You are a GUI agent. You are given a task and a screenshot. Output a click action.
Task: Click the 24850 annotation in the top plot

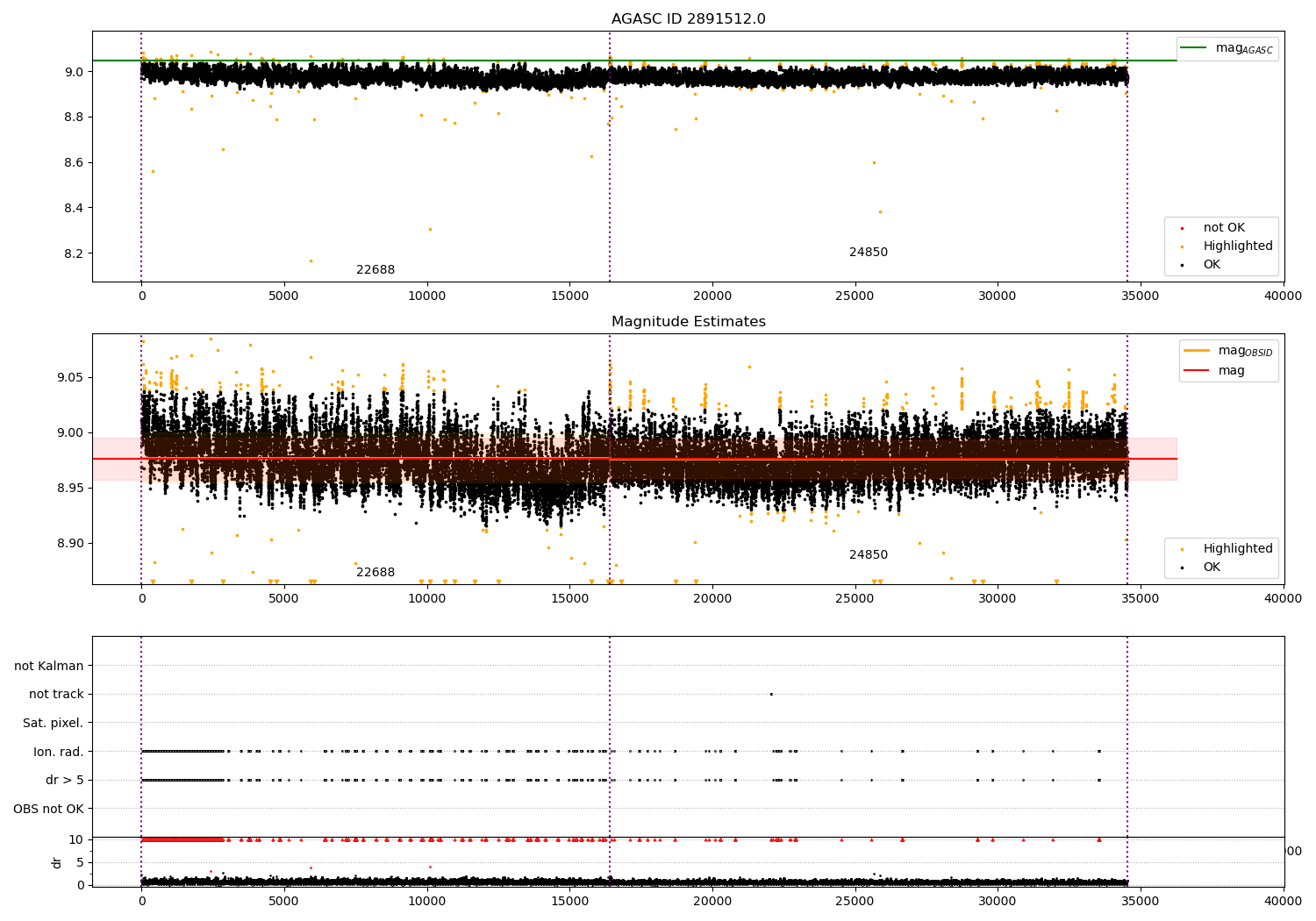(x=869, y=252)
